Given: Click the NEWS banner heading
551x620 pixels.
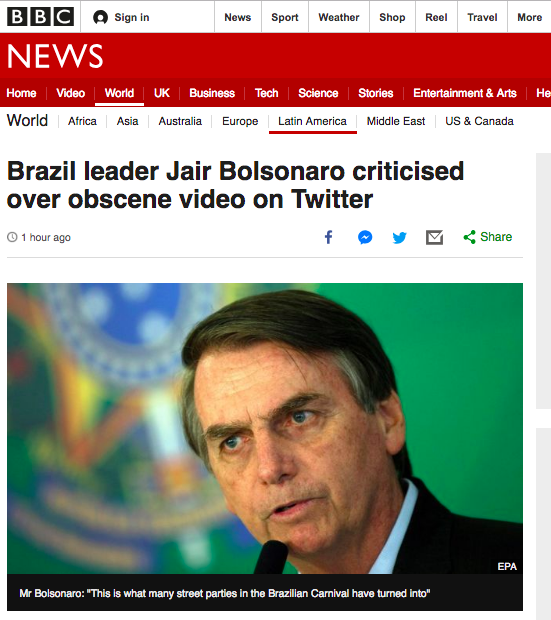Looking at the screenshot, I should pyautogui.click(x=55, y=56).
